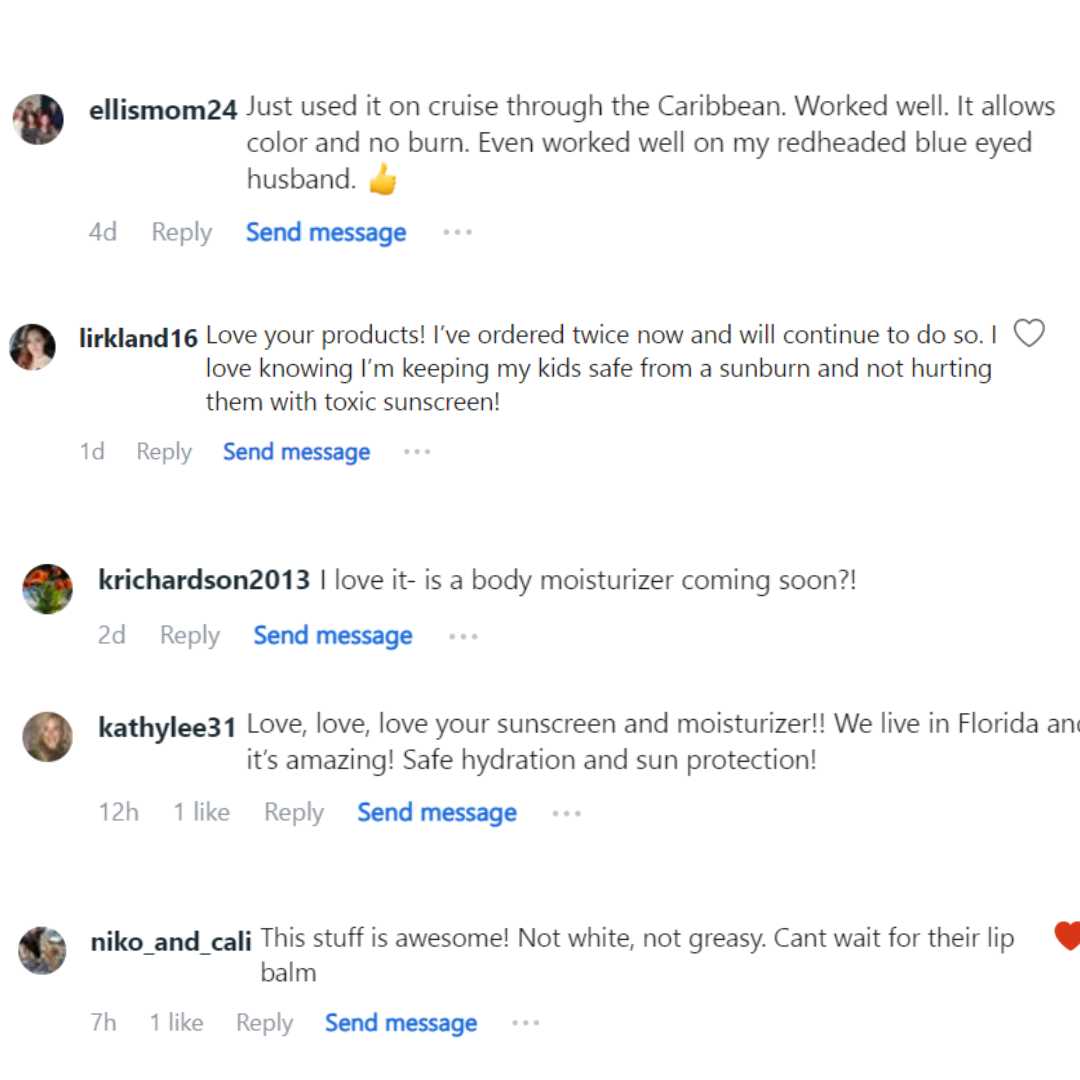Like lirkland16's comment with heart icon
The width and height of the screenshot is (1080, 1080).
pos(1029,333)
